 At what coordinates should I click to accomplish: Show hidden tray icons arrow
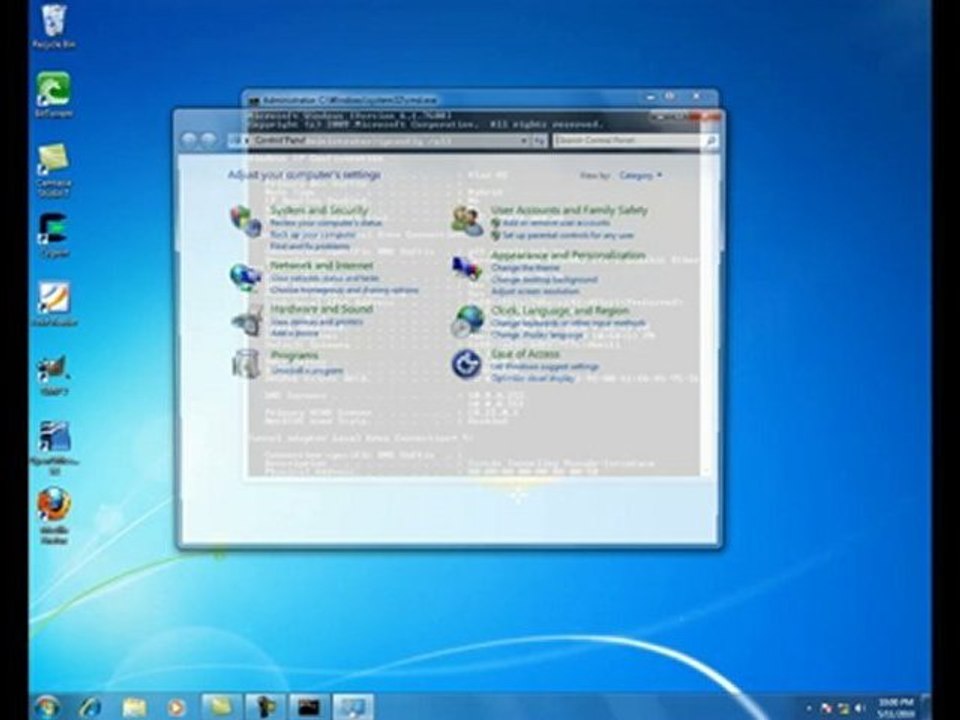[x=809, y=708]
